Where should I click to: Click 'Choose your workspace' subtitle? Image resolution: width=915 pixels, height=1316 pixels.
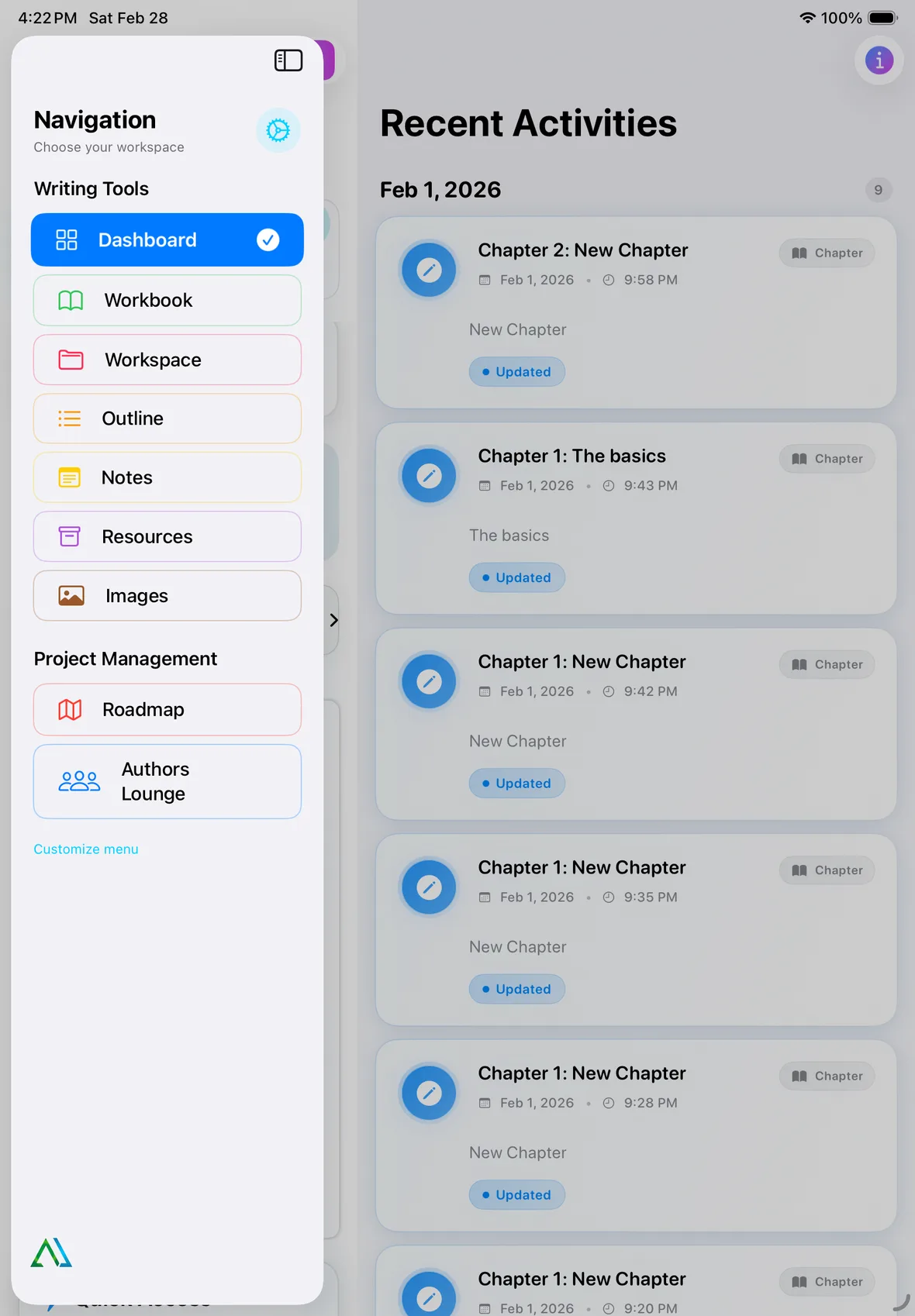tap(109, 147)
